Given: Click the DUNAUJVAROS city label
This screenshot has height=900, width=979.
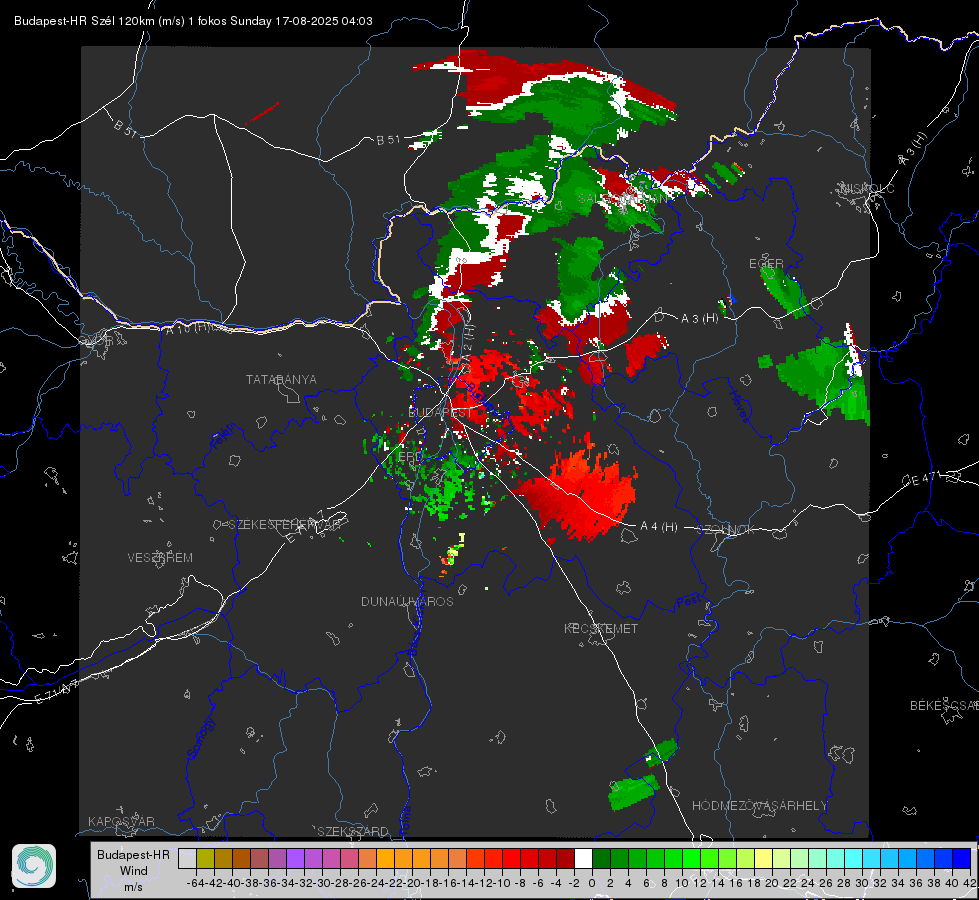Looking at the screenshot, I should click(407, 601).
